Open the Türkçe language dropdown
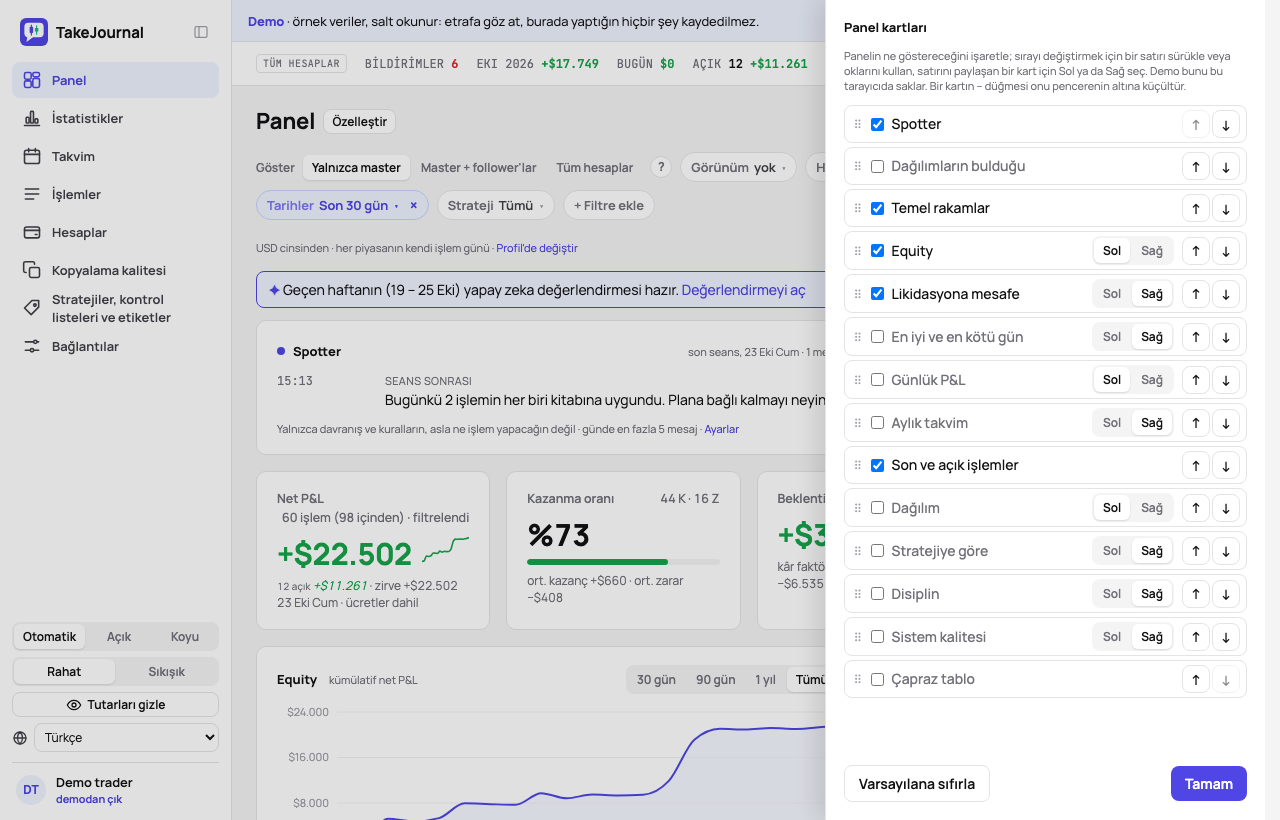The width and height of the screenshot is (1280, 820). click(126, 738)
